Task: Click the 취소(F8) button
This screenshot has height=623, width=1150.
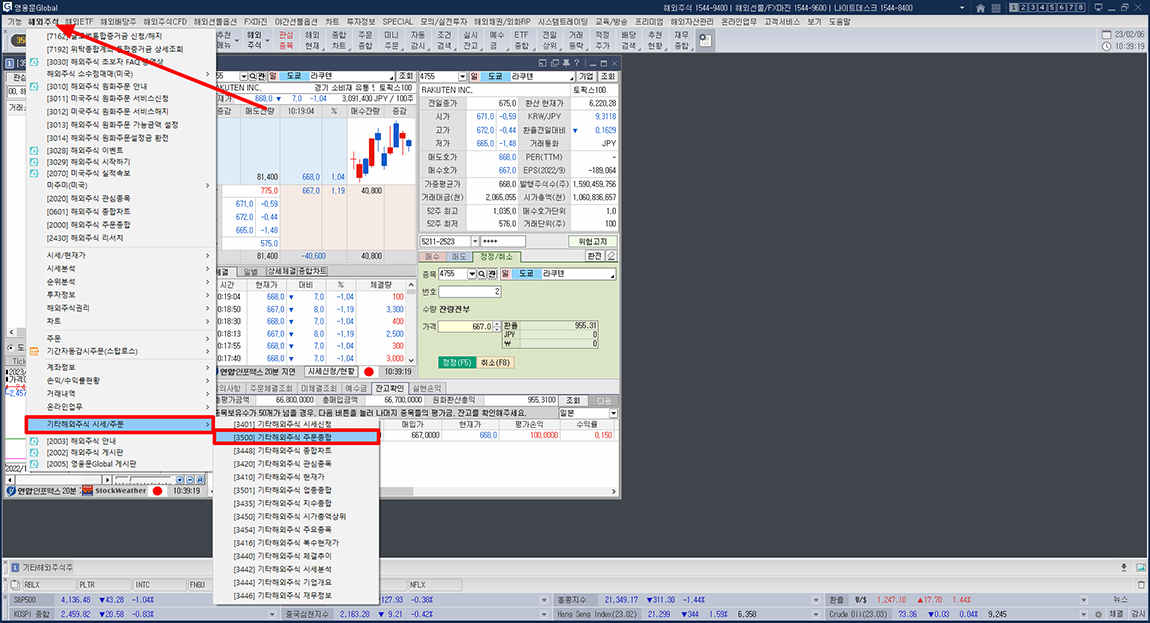Action: point(495,362)
